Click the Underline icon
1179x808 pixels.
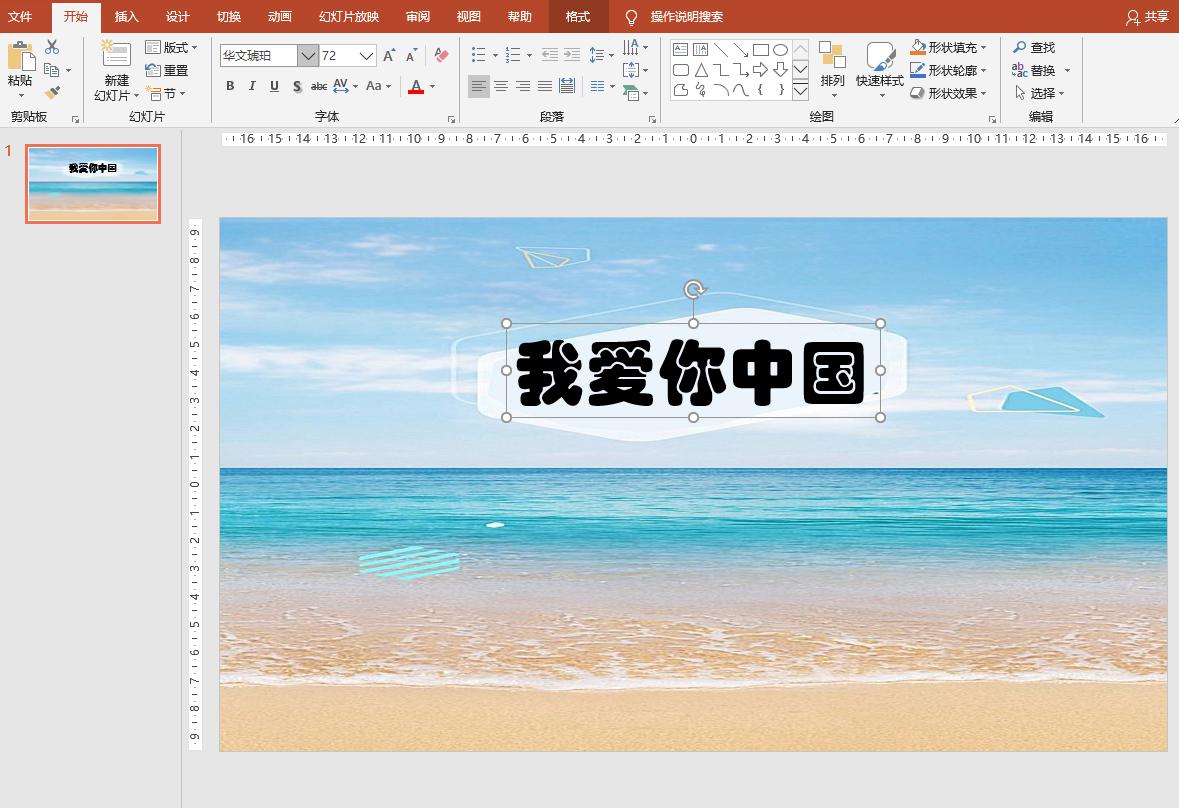point(274,87)
